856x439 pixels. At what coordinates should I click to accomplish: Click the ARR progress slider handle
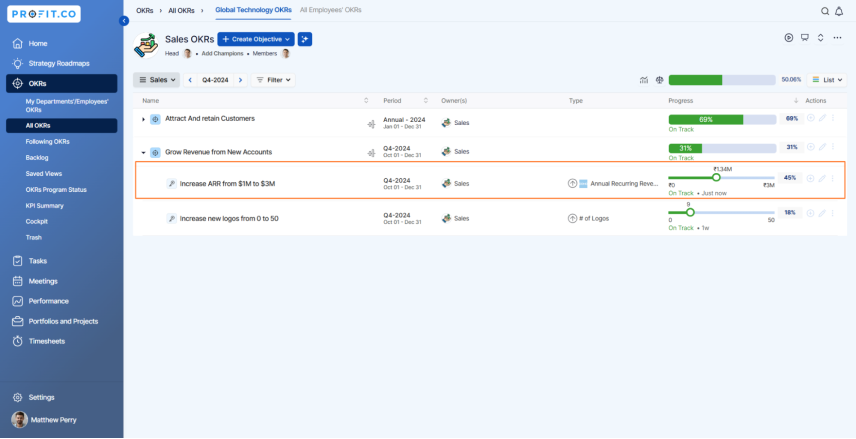click(716, 177)
